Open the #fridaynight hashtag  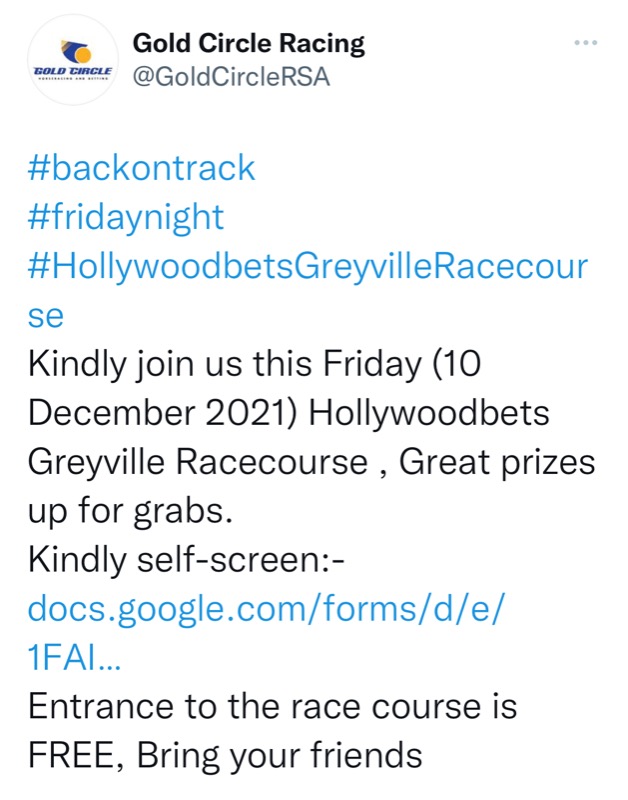(x=126, y=216)
